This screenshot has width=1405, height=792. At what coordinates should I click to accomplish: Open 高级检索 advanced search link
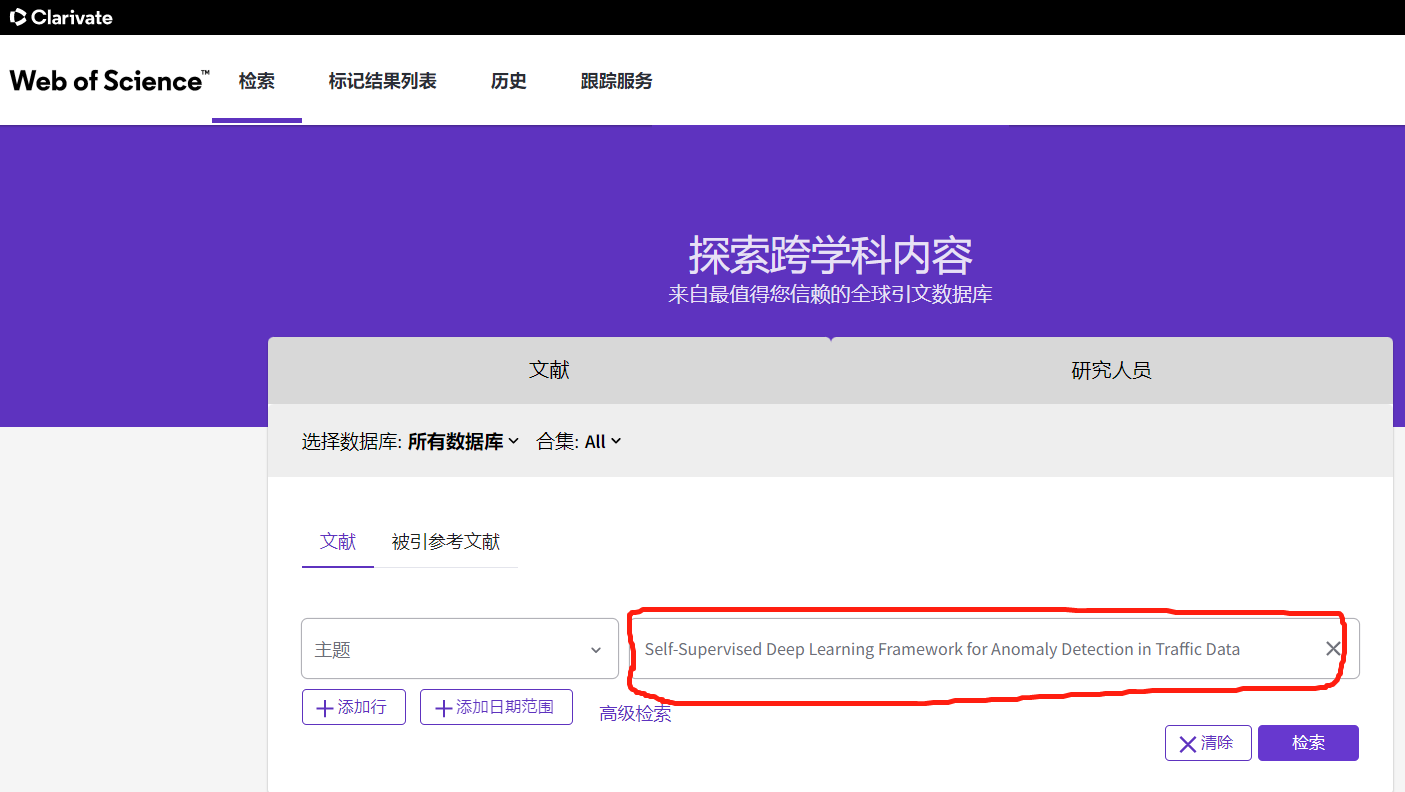pyautogui.click(x=635, y=713)
